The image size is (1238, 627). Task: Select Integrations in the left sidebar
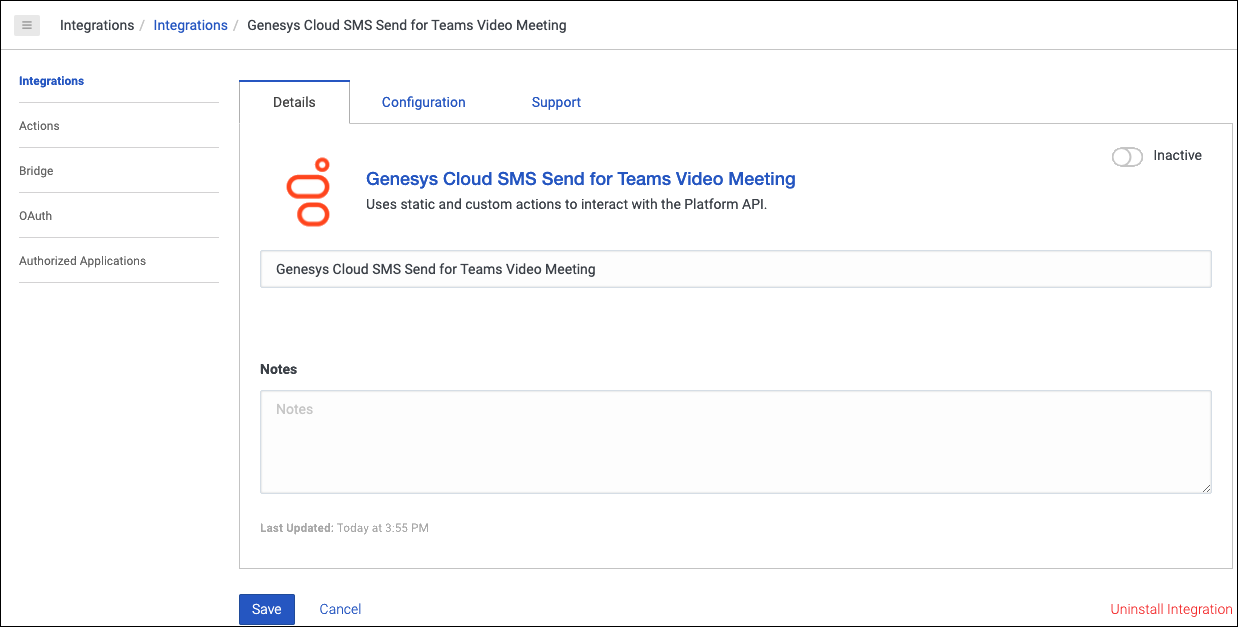[52, 81]
